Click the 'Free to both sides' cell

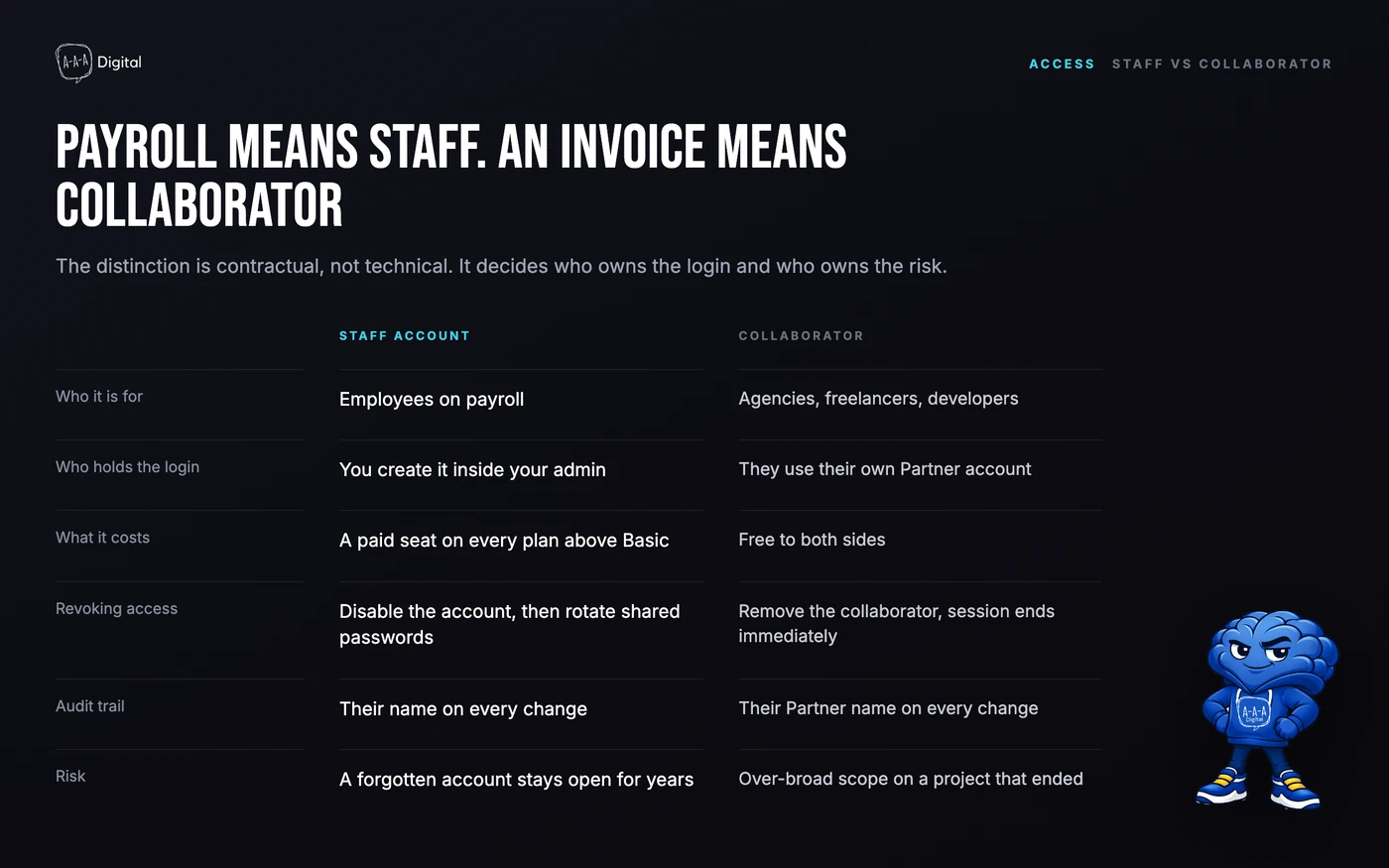[812, 540]
